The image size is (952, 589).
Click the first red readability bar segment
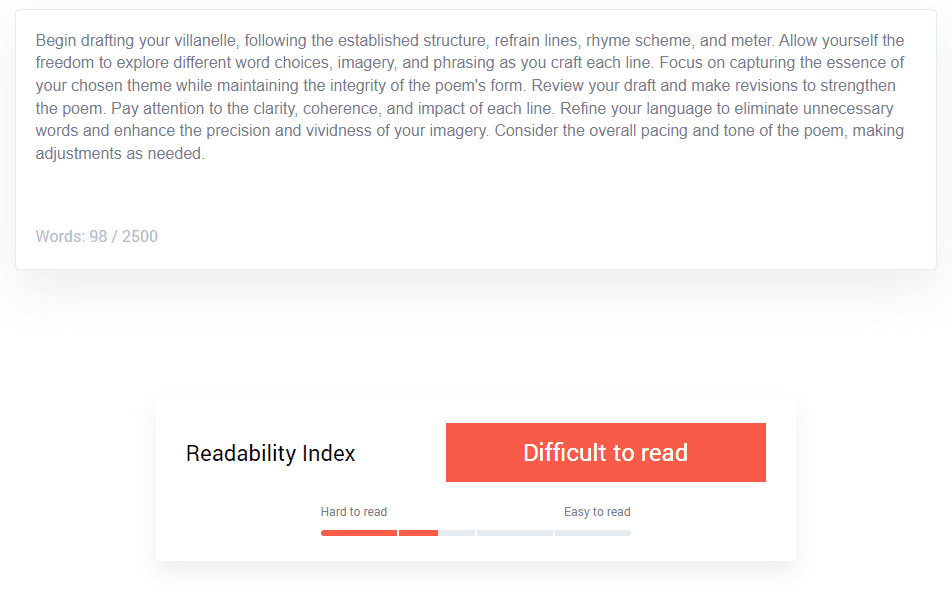pyautogui.click(x=357, y=533)
